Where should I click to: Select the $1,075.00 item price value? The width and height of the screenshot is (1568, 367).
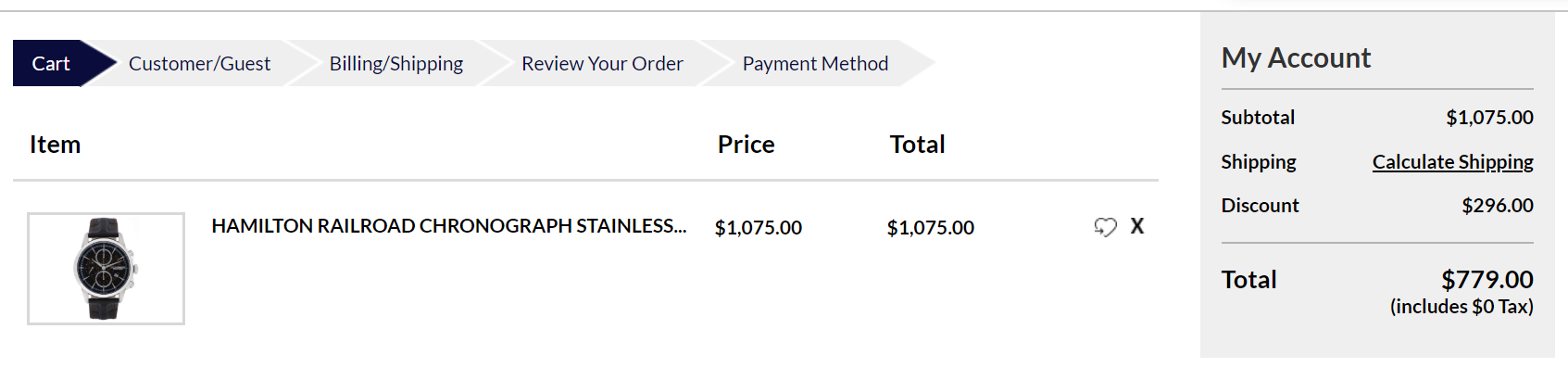coord(758,228)
